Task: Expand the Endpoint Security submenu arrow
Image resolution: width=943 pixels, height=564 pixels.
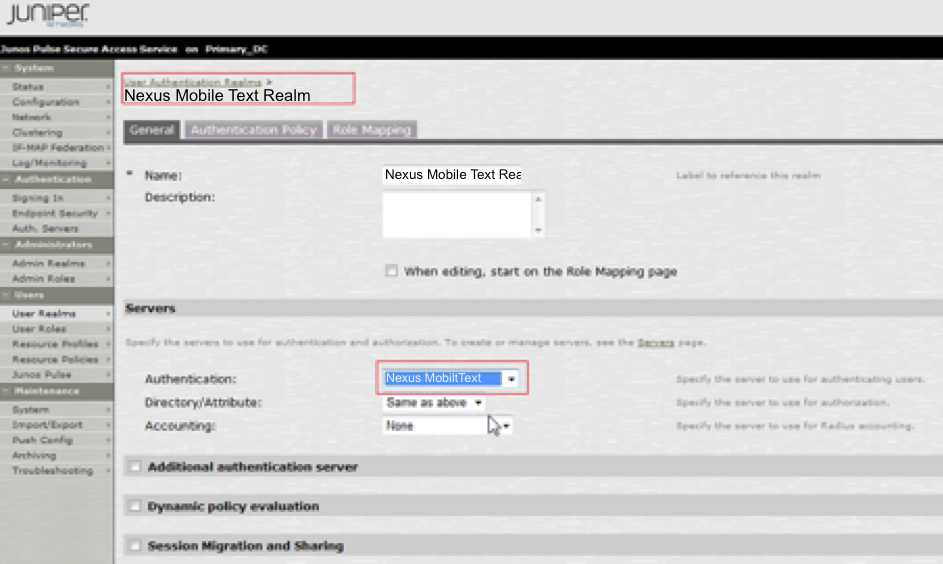Action: pos(108,213)
